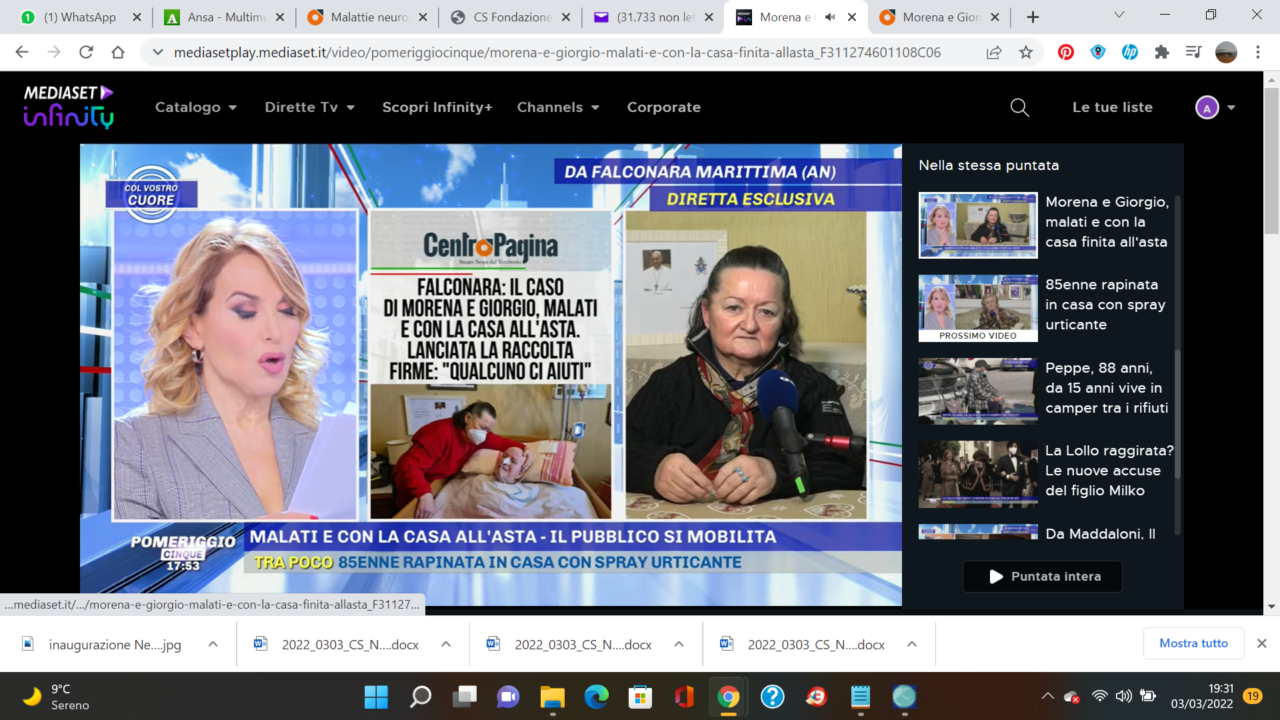The width and height of the screenshot is (1280, 720).
Task: Open the weather widget 9°C Sereno
Action: click(56, 696)
